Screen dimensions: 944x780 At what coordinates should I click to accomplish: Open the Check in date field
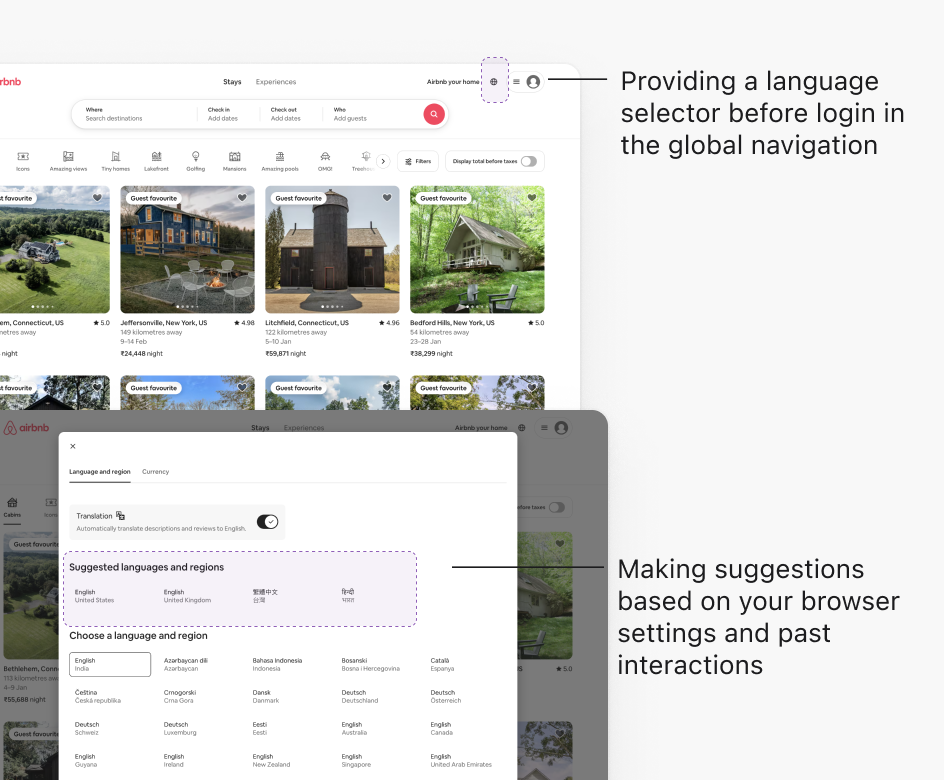point(229,114)
